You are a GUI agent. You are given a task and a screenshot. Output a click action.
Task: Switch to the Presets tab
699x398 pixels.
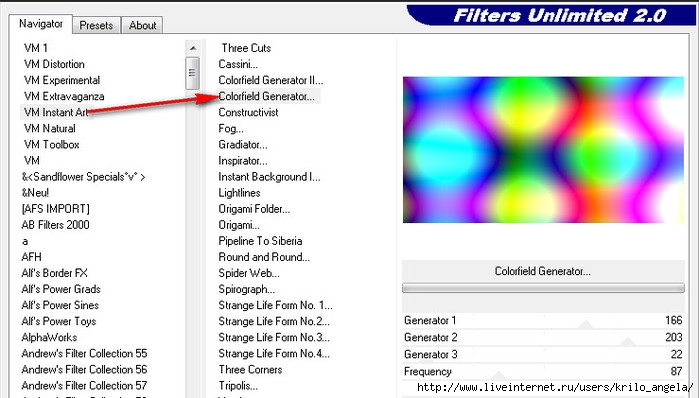96,25
